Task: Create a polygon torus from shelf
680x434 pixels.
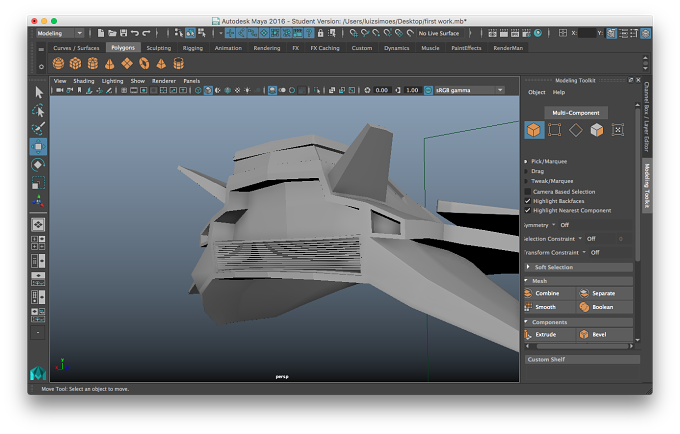Action: click(144, 64)
